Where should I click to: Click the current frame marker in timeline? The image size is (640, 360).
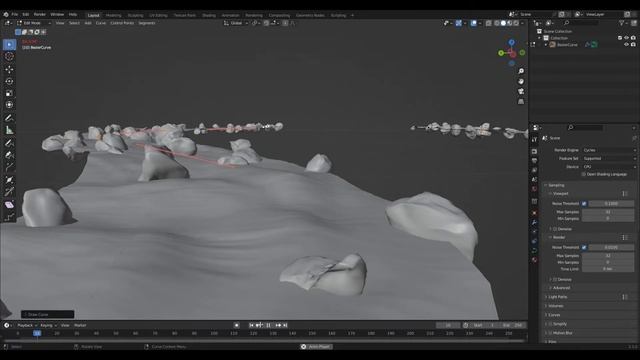(37, 333)
